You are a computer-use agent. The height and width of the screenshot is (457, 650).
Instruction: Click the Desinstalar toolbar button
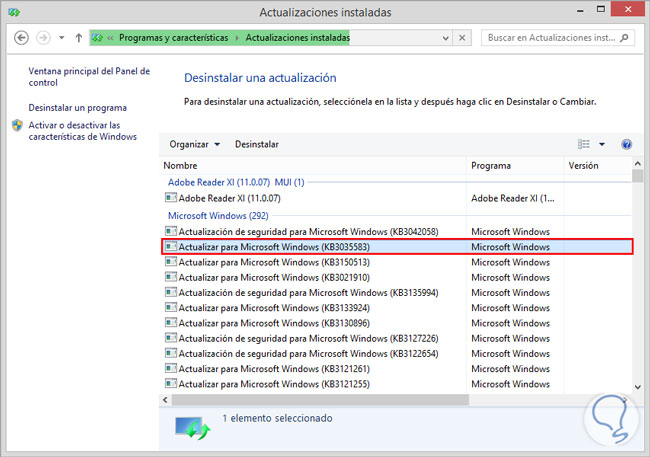tap(257, 144)
